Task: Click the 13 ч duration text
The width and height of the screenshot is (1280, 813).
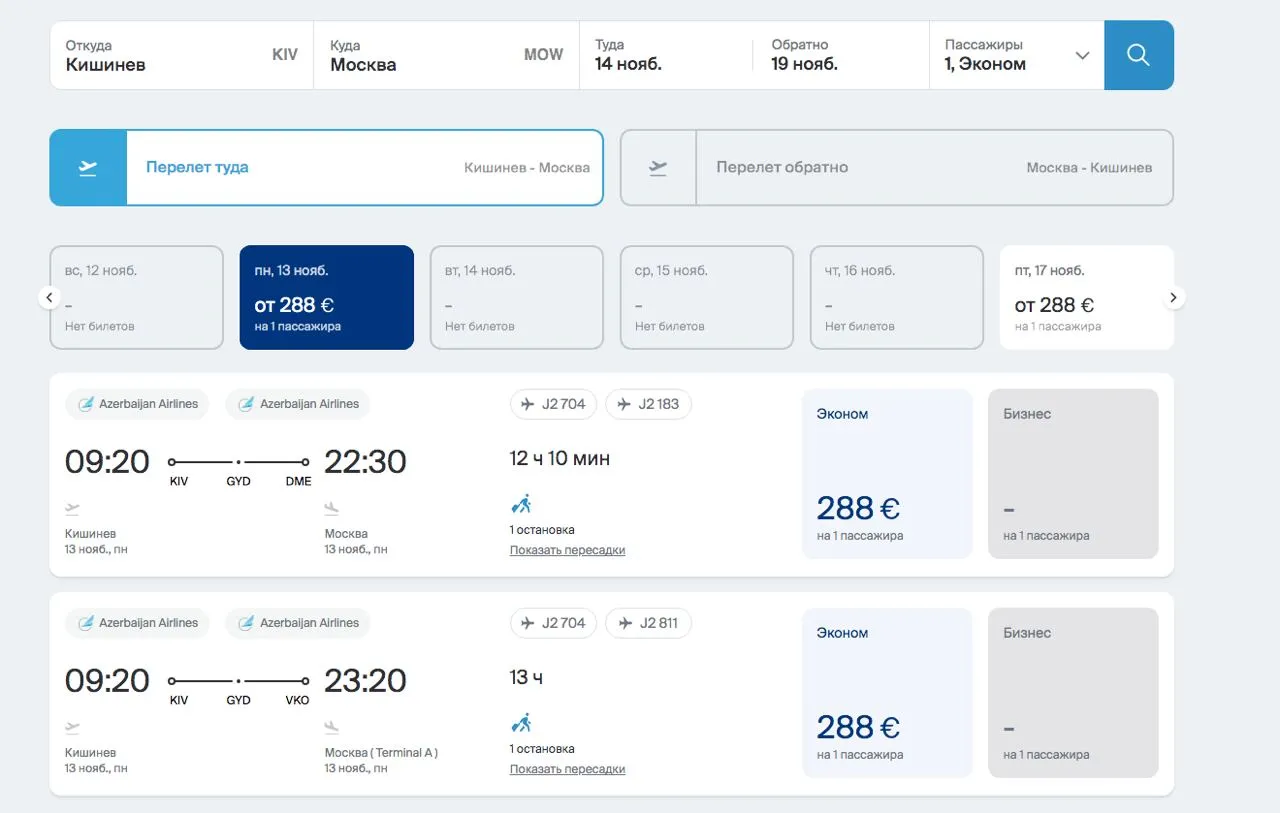Action: click(527, 678)
